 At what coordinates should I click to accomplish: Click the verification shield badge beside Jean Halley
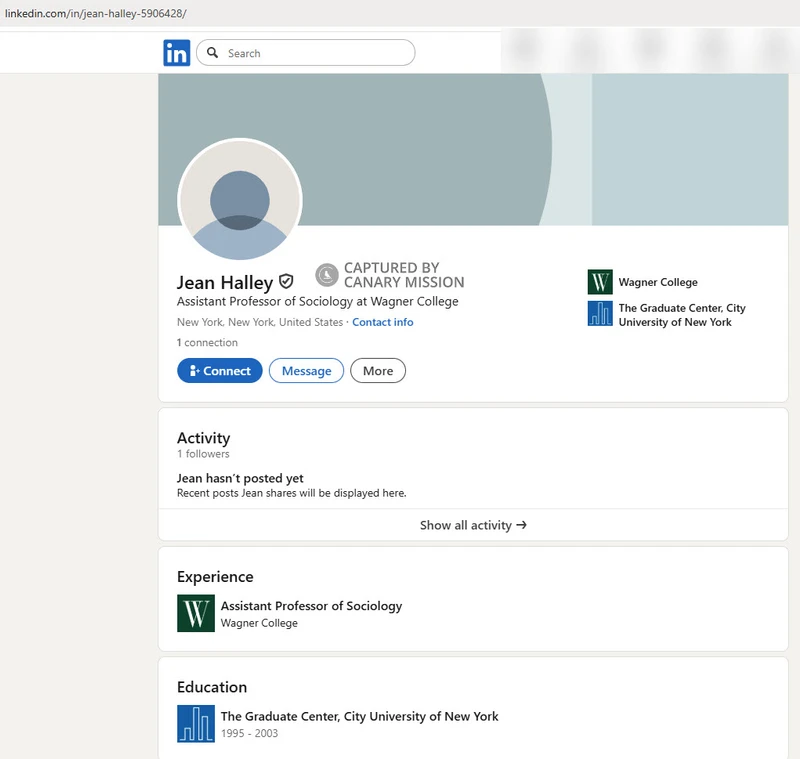286,281
